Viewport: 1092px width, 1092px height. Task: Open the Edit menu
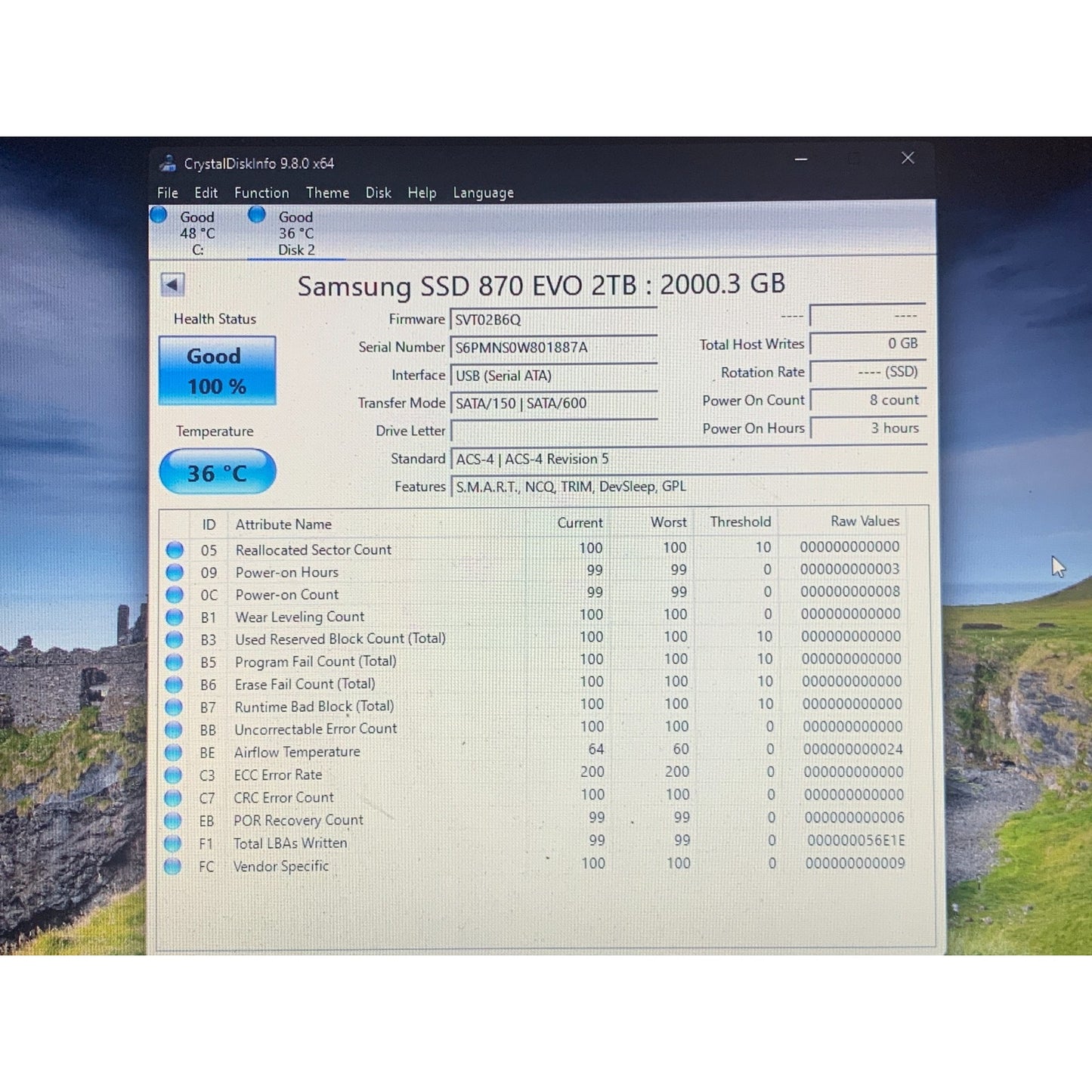click(206, 193)
